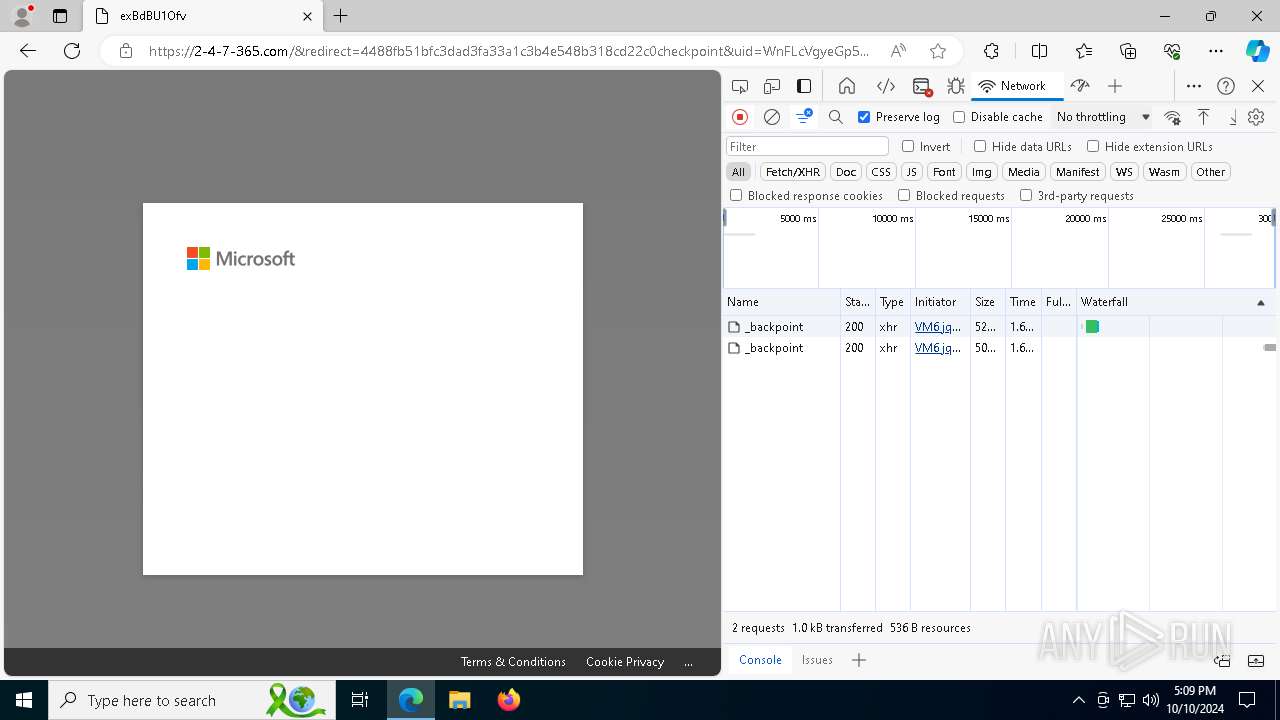Open first _backpoint VM6 initiator link
This screenshot has width=1280, height=720.
pos(938,327)
